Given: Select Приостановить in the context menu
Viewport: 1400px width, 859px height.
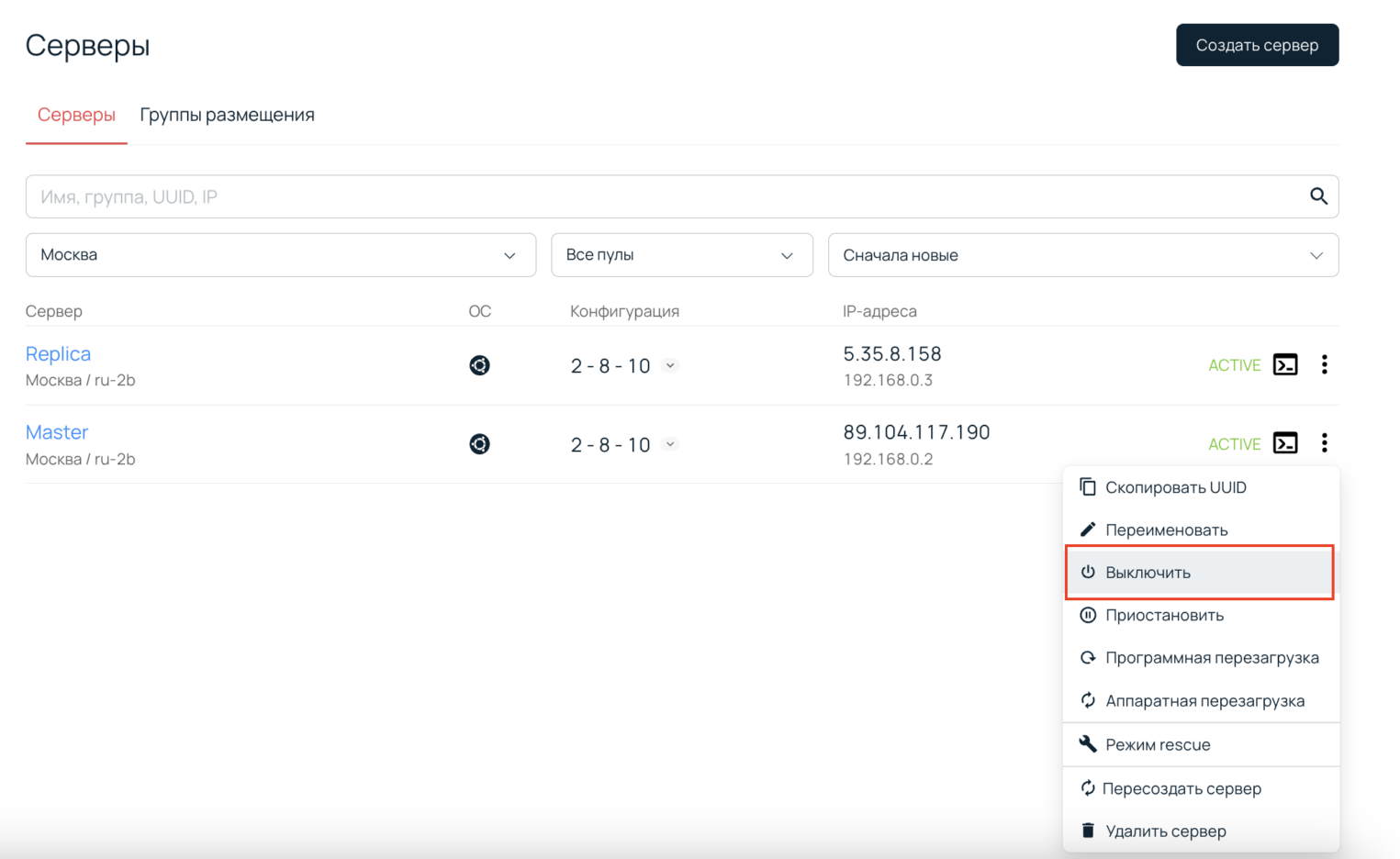Looking at the screenshot, I should (x=1201, y=615).
